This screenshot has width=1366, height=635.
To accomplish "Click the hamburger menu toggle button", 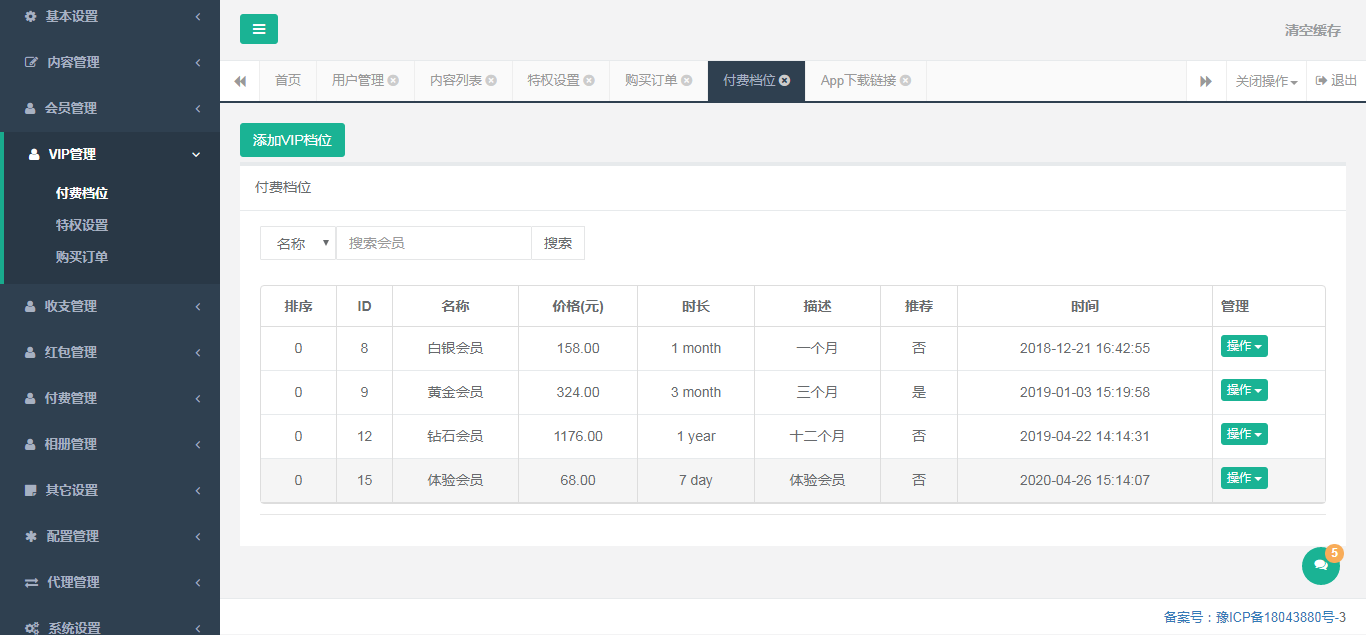I will coord(258,29).
